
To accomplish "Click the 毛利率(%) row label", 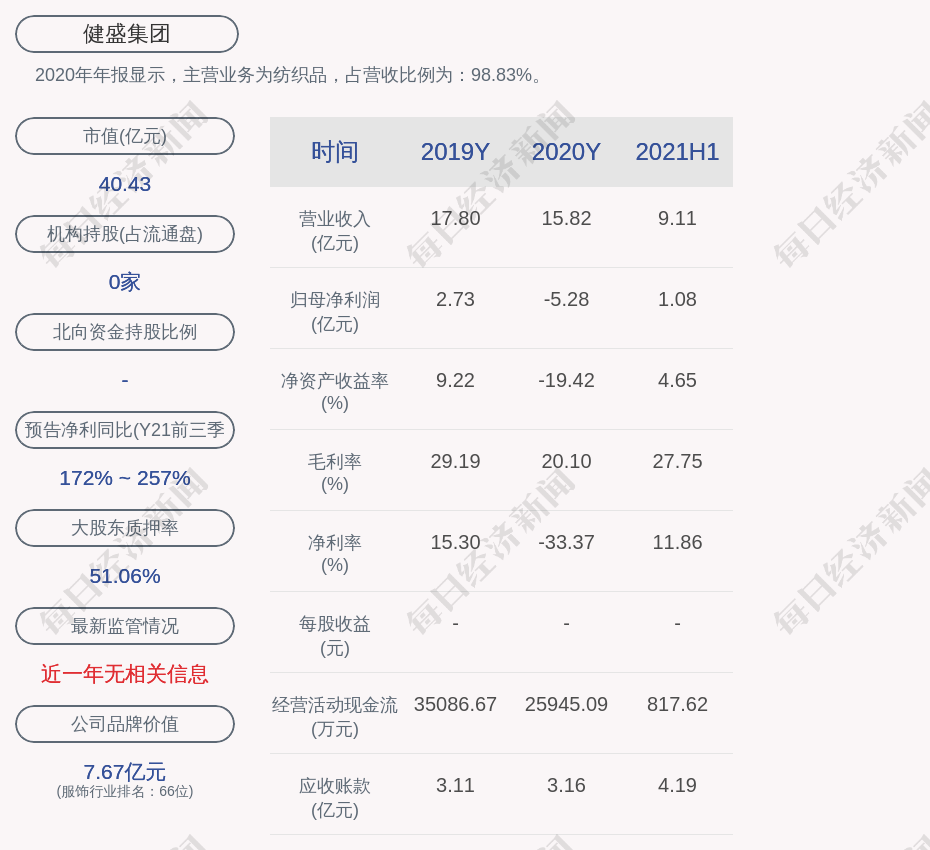I will coord(335,473).
